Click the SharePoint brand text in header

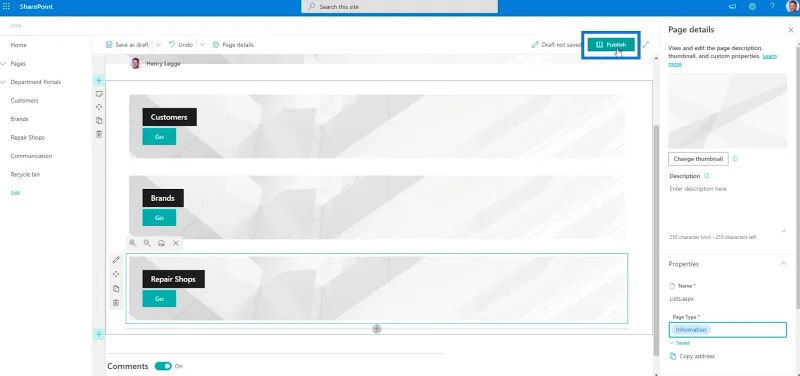pyautogui.click(x=36, y=7)
